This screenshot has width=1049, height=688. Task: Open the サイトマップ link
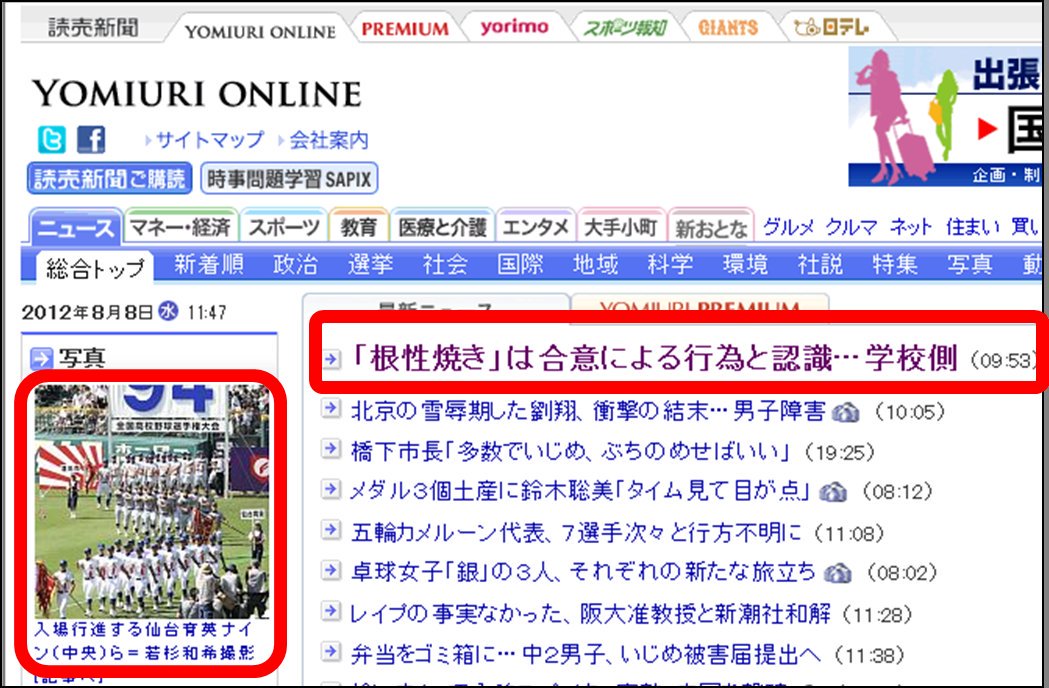coord(209,140)
